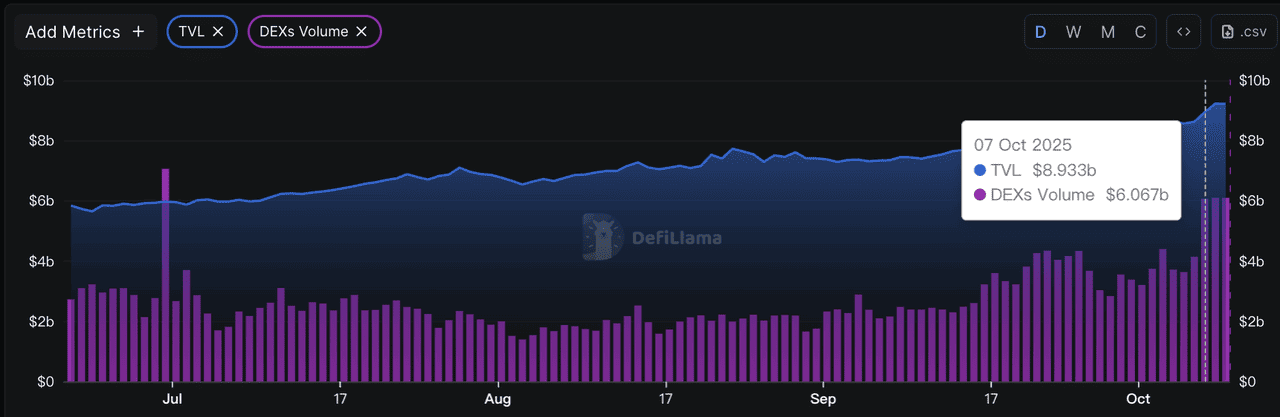The height and width of the screenshot is (417, 1280).
Task: Remove the TVL metric via its X
Action: point(218,32)
